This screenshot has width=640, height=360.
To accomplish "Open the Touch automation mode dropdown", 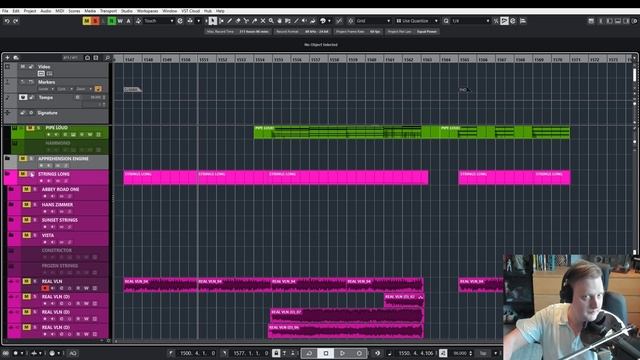I will pos(159,21).
